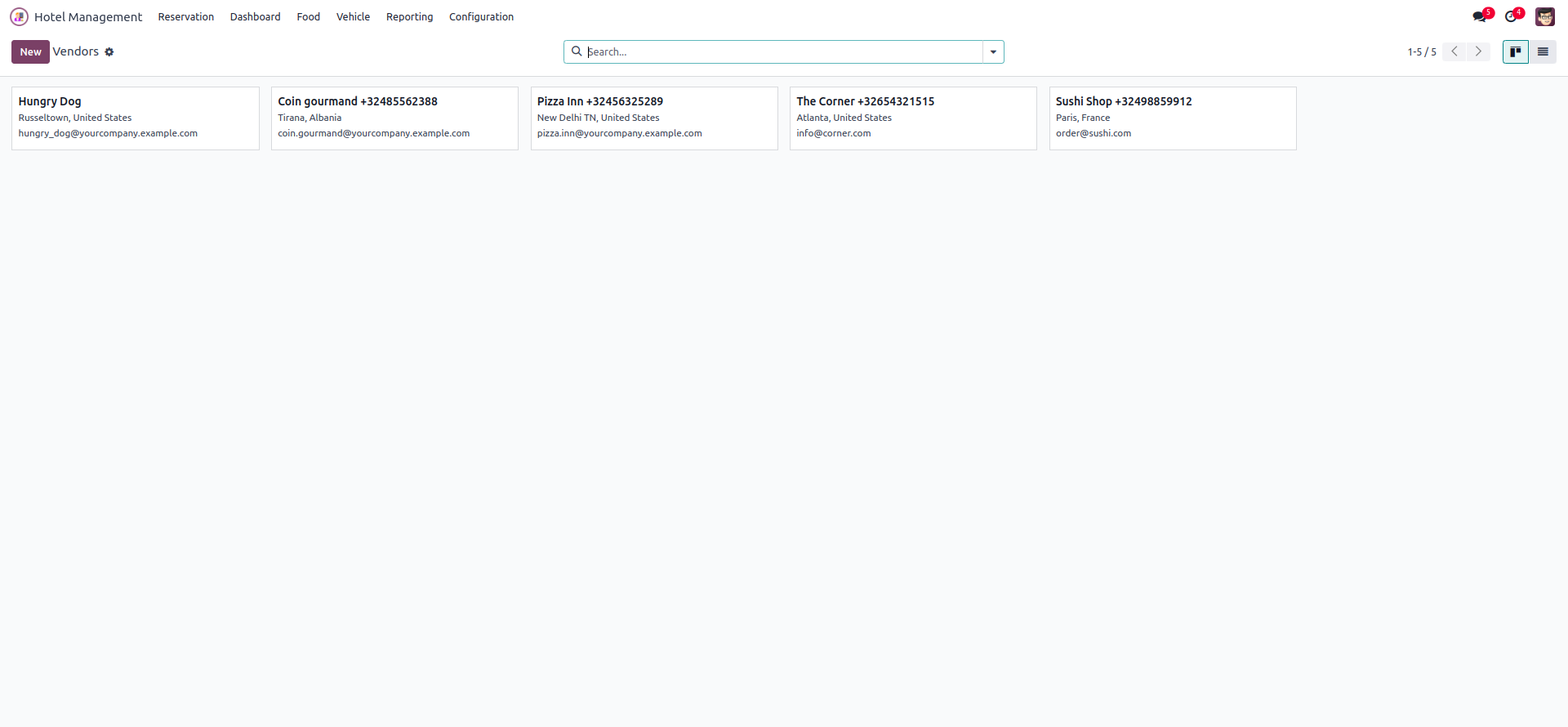Click Russeltown, United States address text
Screen dimensions: 1568x727
coord(75,118)
